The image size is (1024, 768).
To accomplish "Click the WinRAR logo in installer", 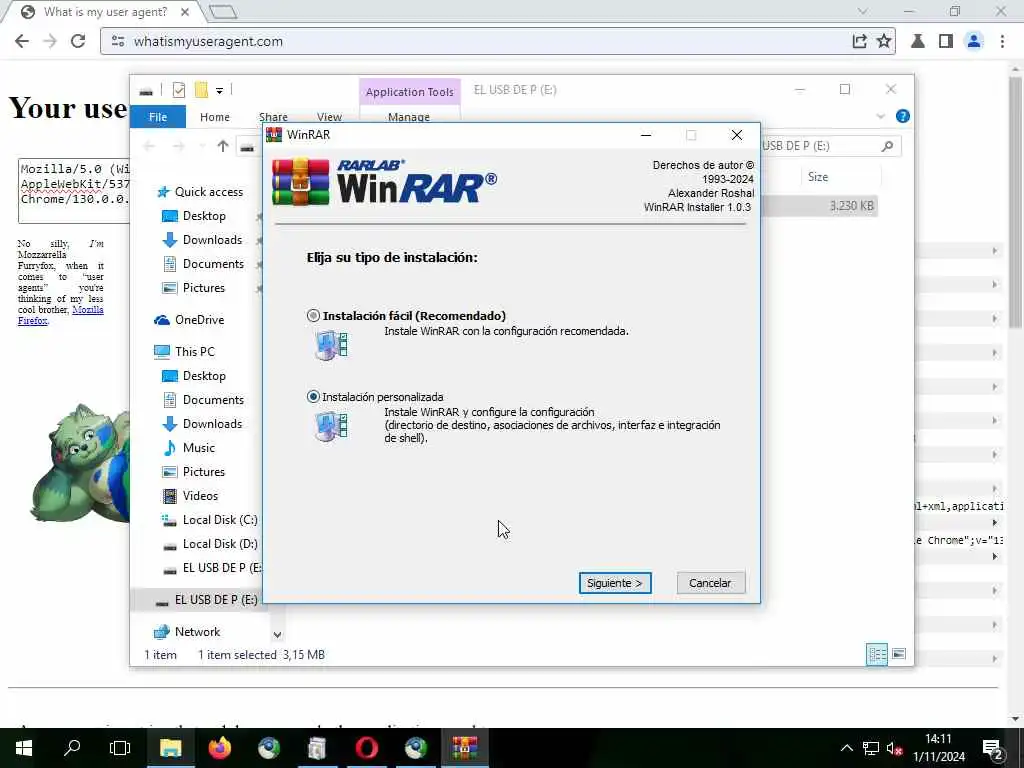I will point(384,182).
